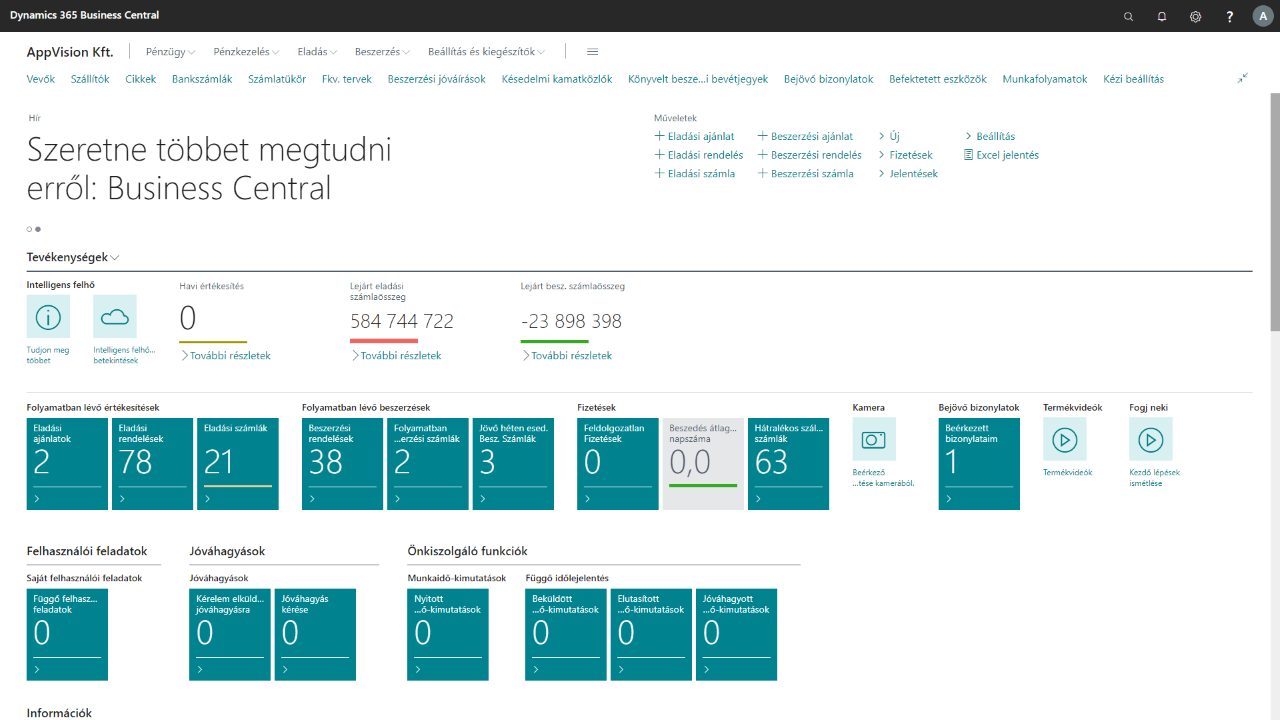Open Kézi beállítás page
Screen dimensions: 1280x720
(1134, 79)
